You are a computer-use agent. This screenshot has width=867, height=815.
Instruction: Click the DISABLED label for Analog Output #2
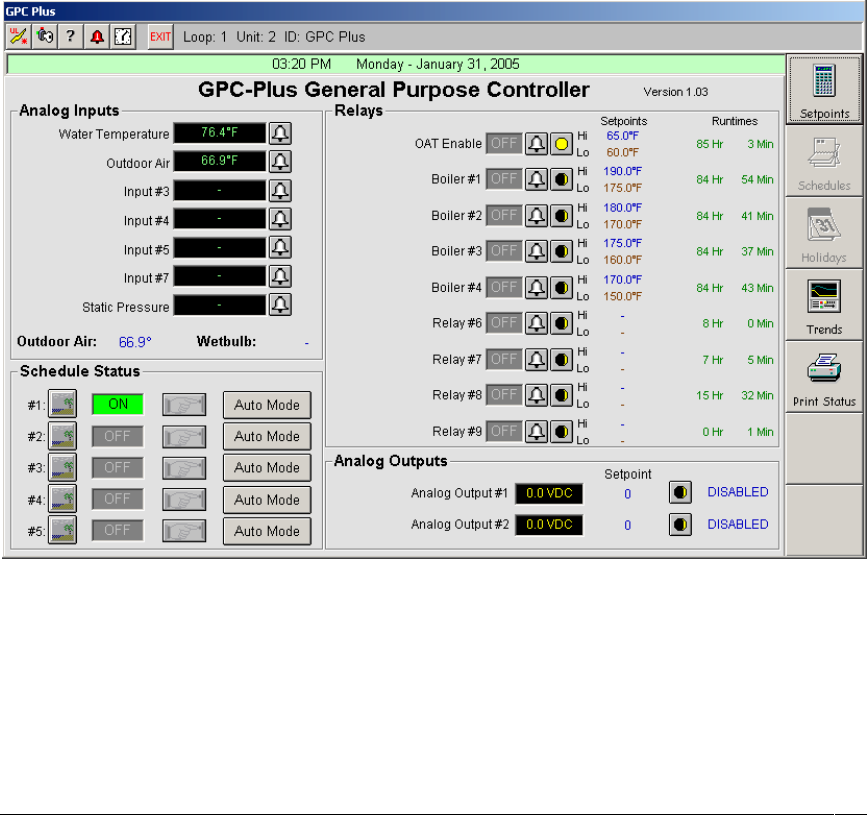point(738,524)
